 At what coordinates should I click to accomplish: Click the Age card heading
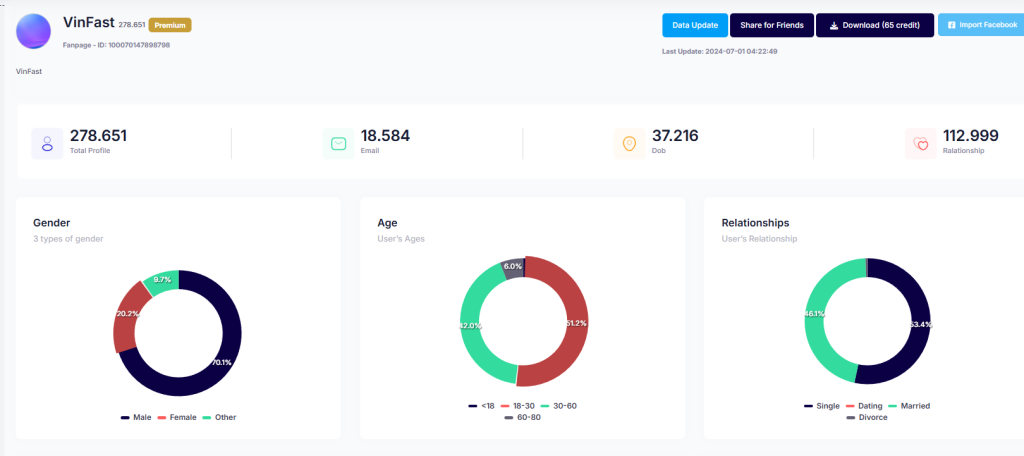[387, 223]
